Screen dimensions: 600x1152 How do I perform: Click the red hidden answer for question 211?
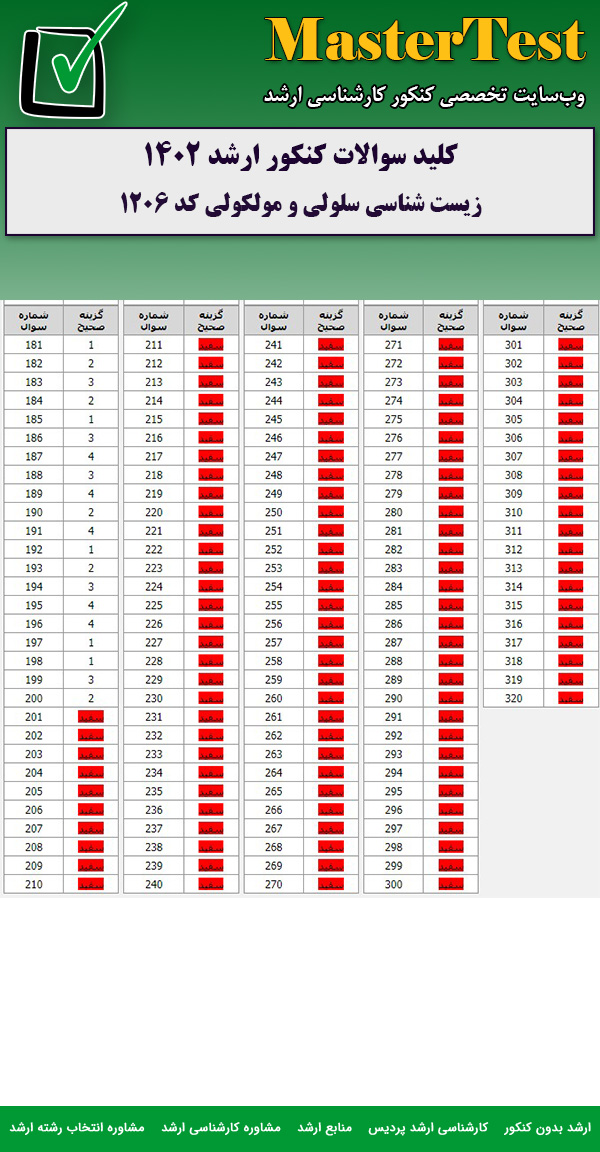[211, 345]
